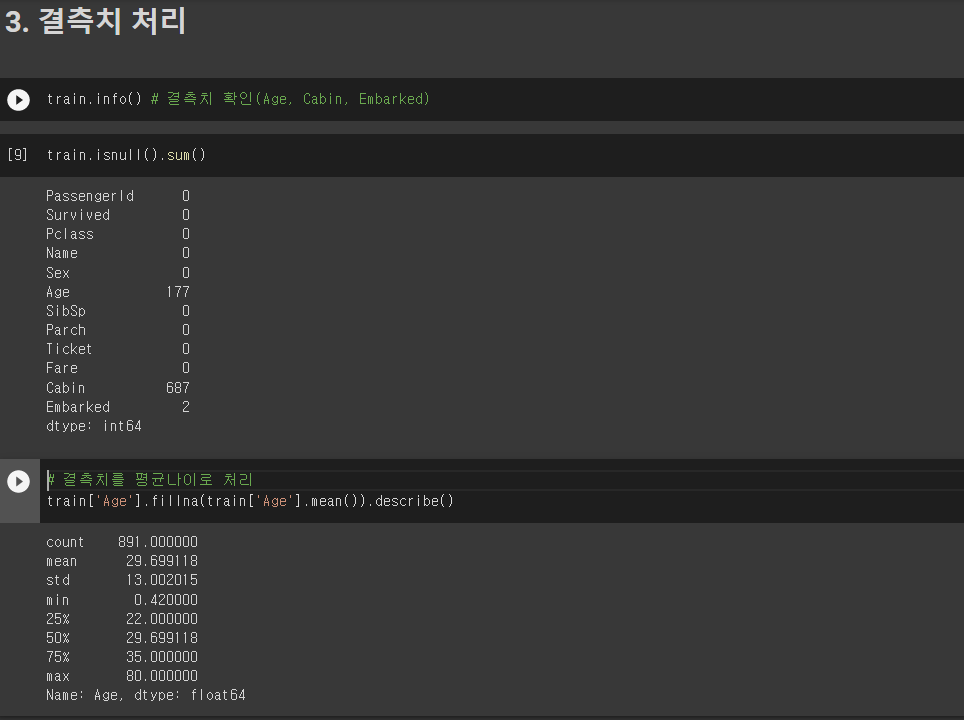Click the Name output row label

(62, 253)
